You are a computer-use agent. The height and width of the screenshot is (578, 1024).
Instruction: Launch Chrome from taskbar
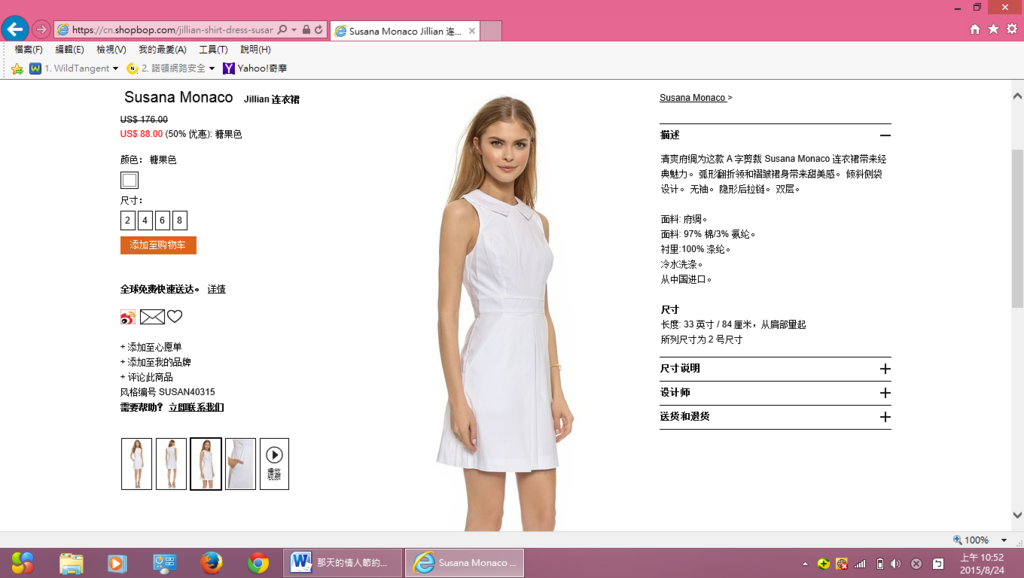point(258,562)
